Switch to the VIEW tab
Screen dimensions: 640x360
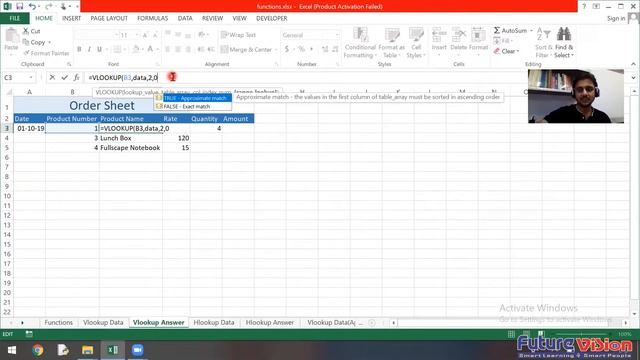(239, 18)
